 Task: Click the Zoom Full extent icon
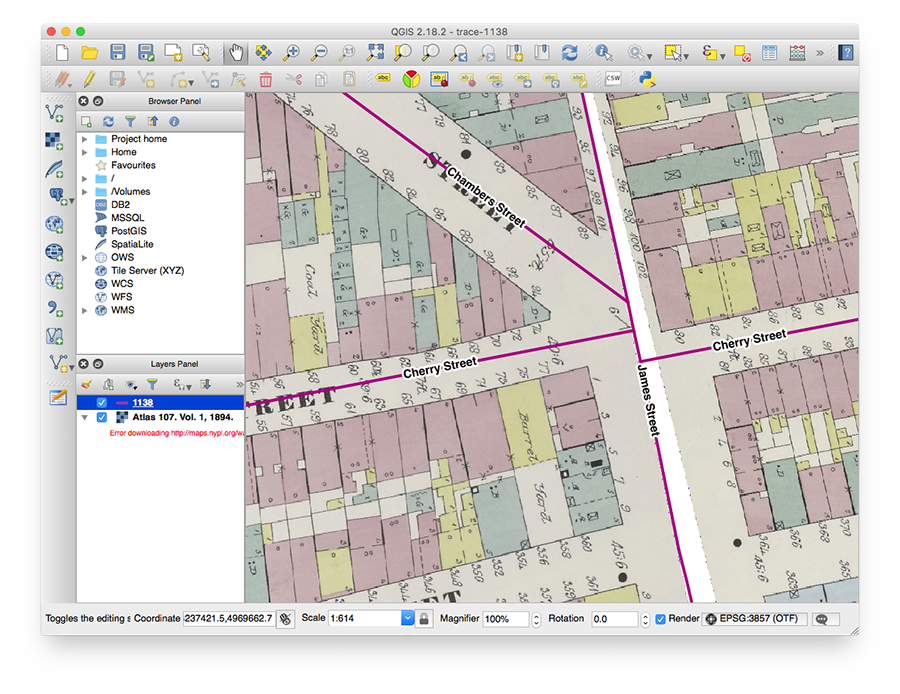(375, 52)
